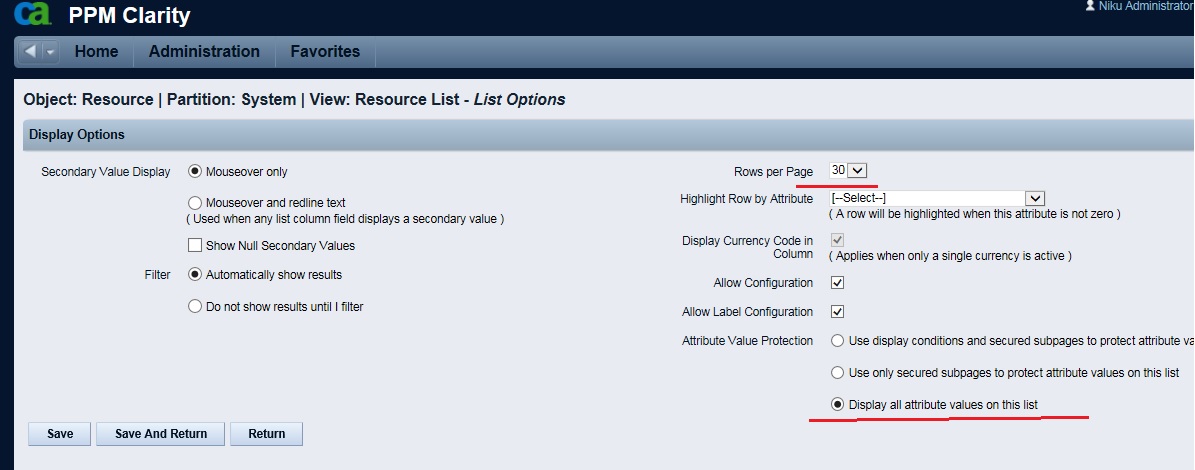Viewport: 1195px width, 470px height.
Task: Click the Display Currency Code checkbox
Action: click(x=837, y=241)
